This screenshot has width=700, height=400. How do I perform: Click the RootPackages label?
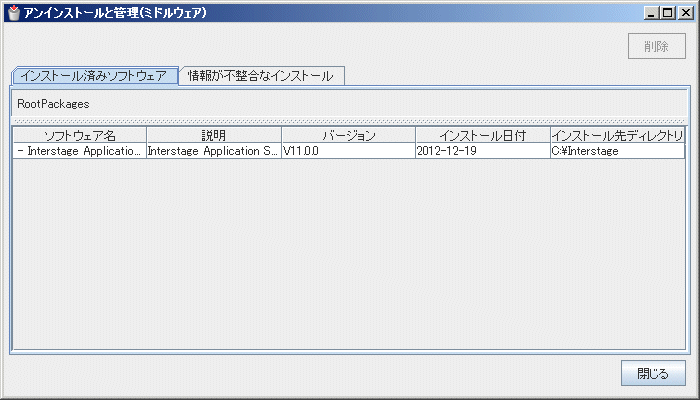click(x=53, y=104)
